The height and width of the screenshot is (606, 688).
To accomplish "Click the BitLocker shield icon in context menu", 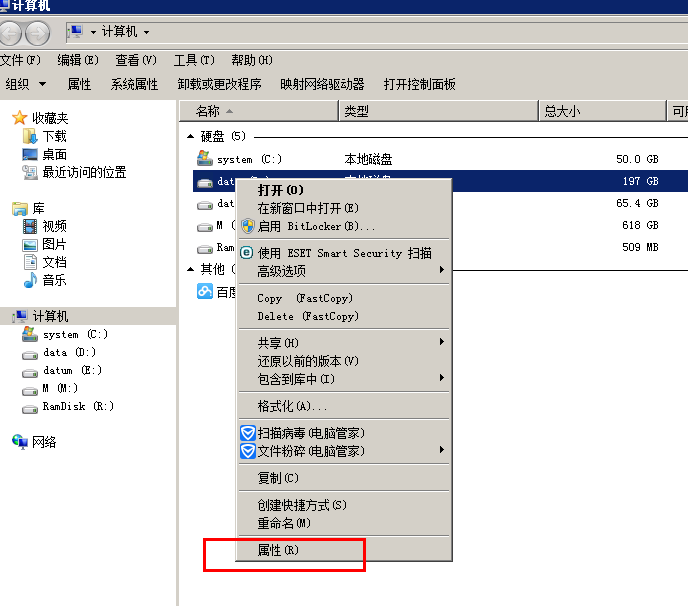I will click(x=247, y=226).
